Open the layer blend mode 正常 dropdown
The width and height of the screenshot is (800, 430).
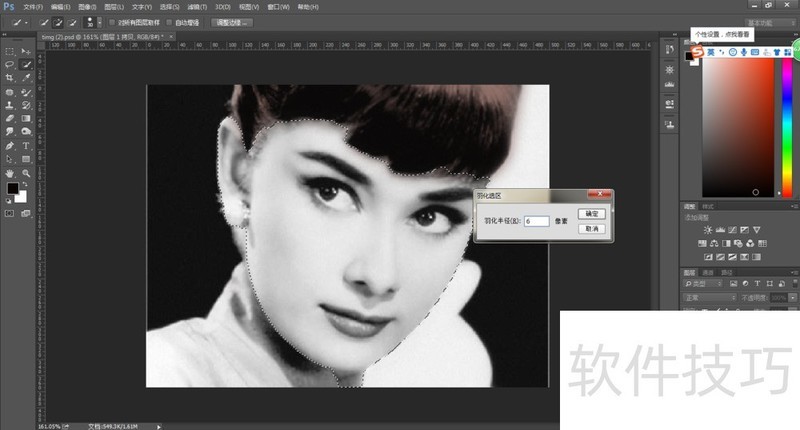point(709,297)
